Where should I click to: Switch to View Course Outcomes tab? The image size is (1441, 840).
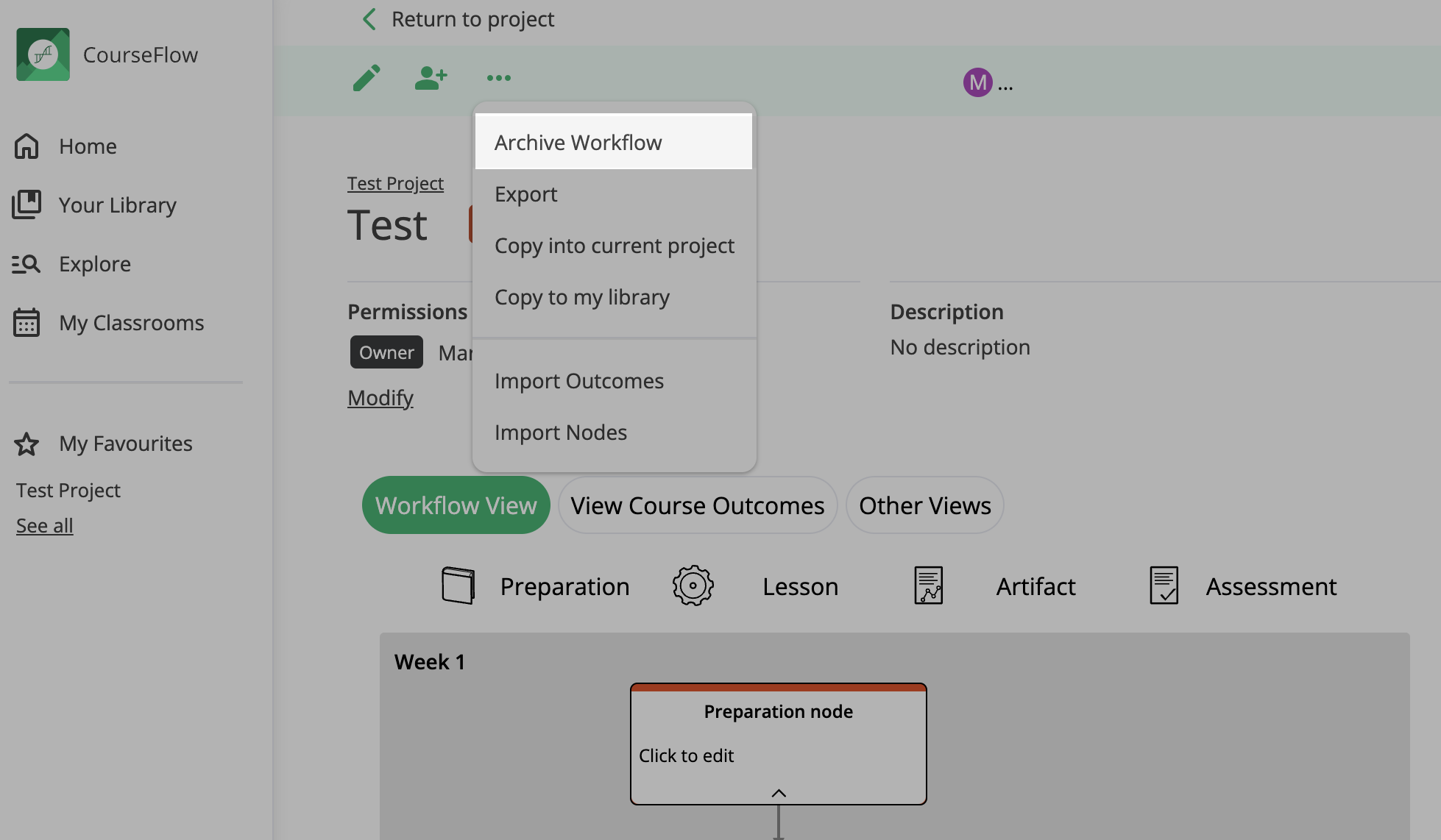(x=697, y=505)
